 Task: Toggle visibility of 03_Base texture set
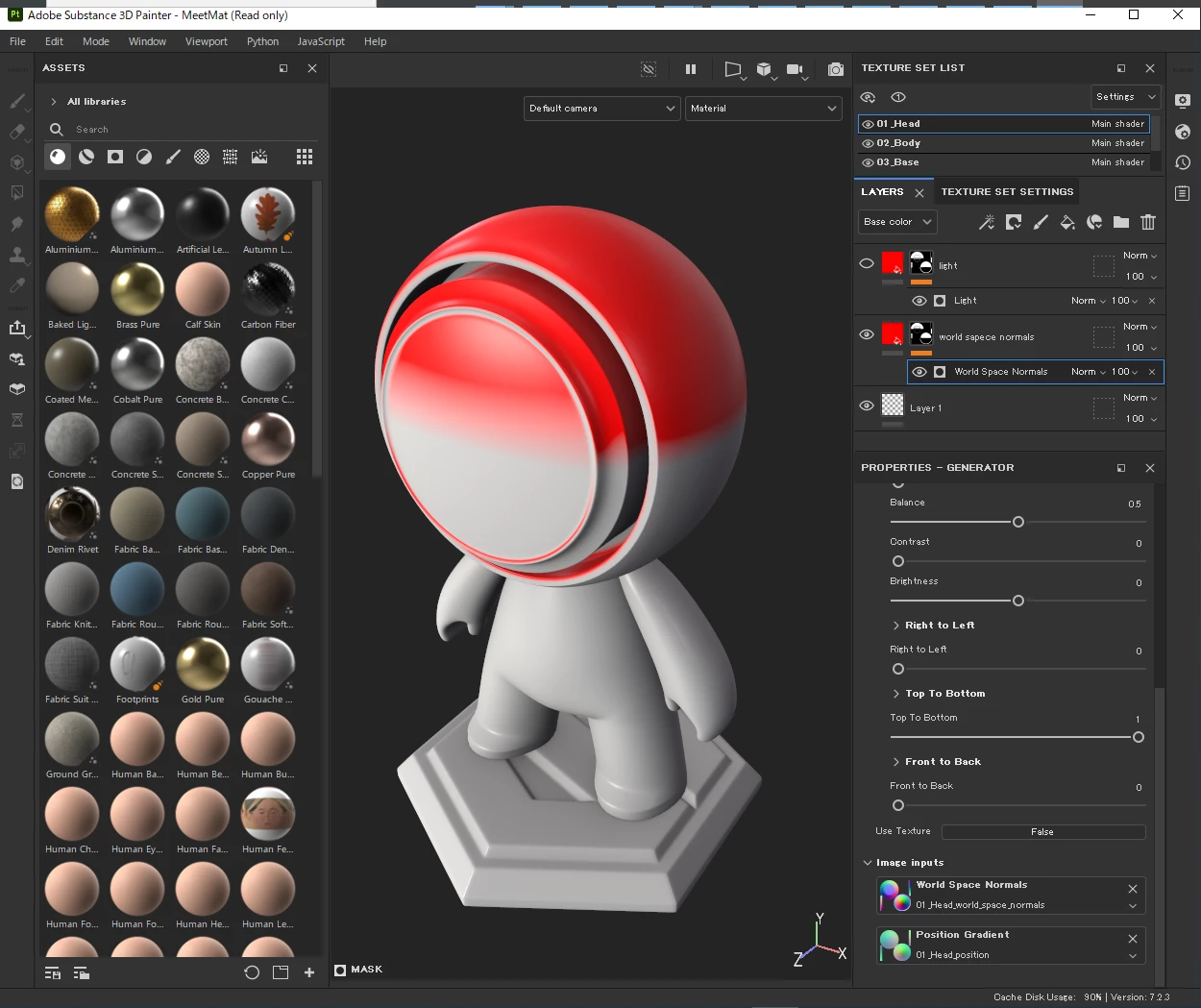point(868,162)
